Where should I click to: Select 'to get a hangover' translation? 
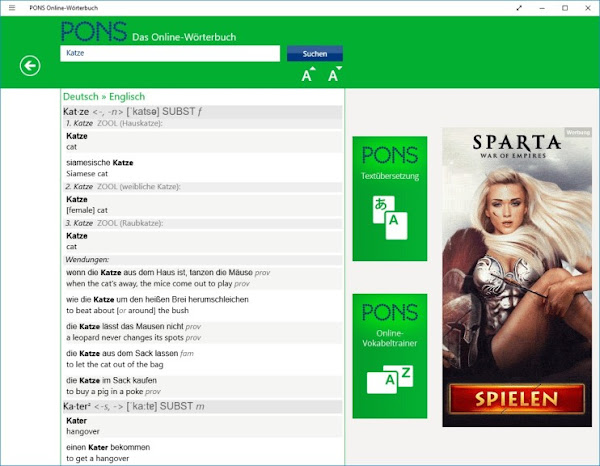98,458
